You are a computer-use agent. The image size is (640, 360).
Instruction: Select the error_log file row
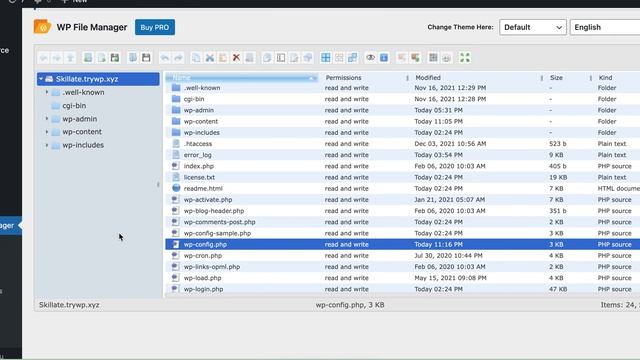coord(402,155)
